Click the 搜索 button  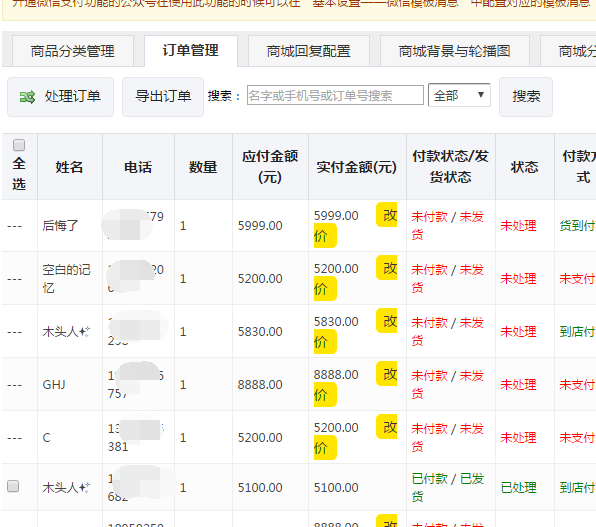tap(526, 97)
